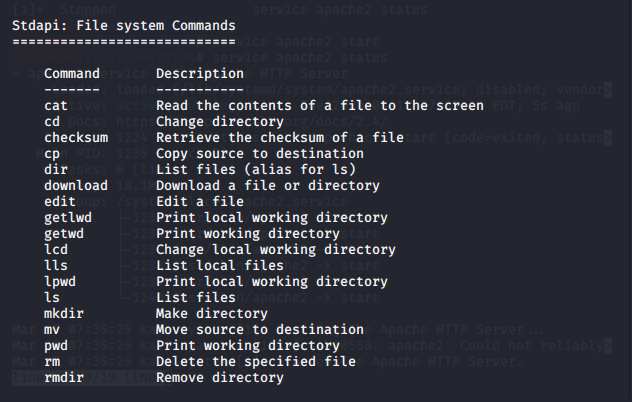Click the 'pwd' command name
This screenshot has width=632, height=402.
[x=56, y=346]
